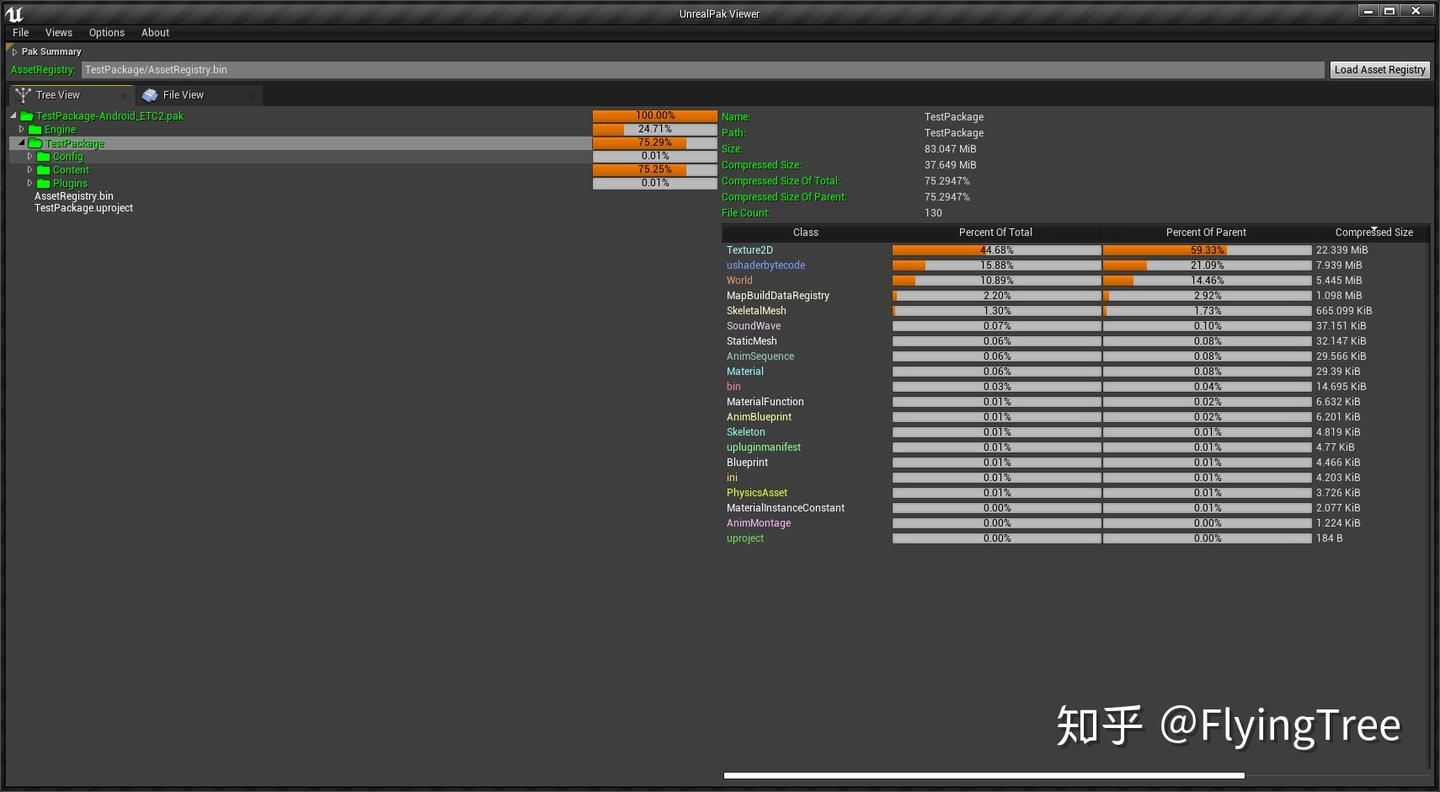1440x792 pixels.
Task: Expand the Plugins tree node
Action: coord(30,183)
